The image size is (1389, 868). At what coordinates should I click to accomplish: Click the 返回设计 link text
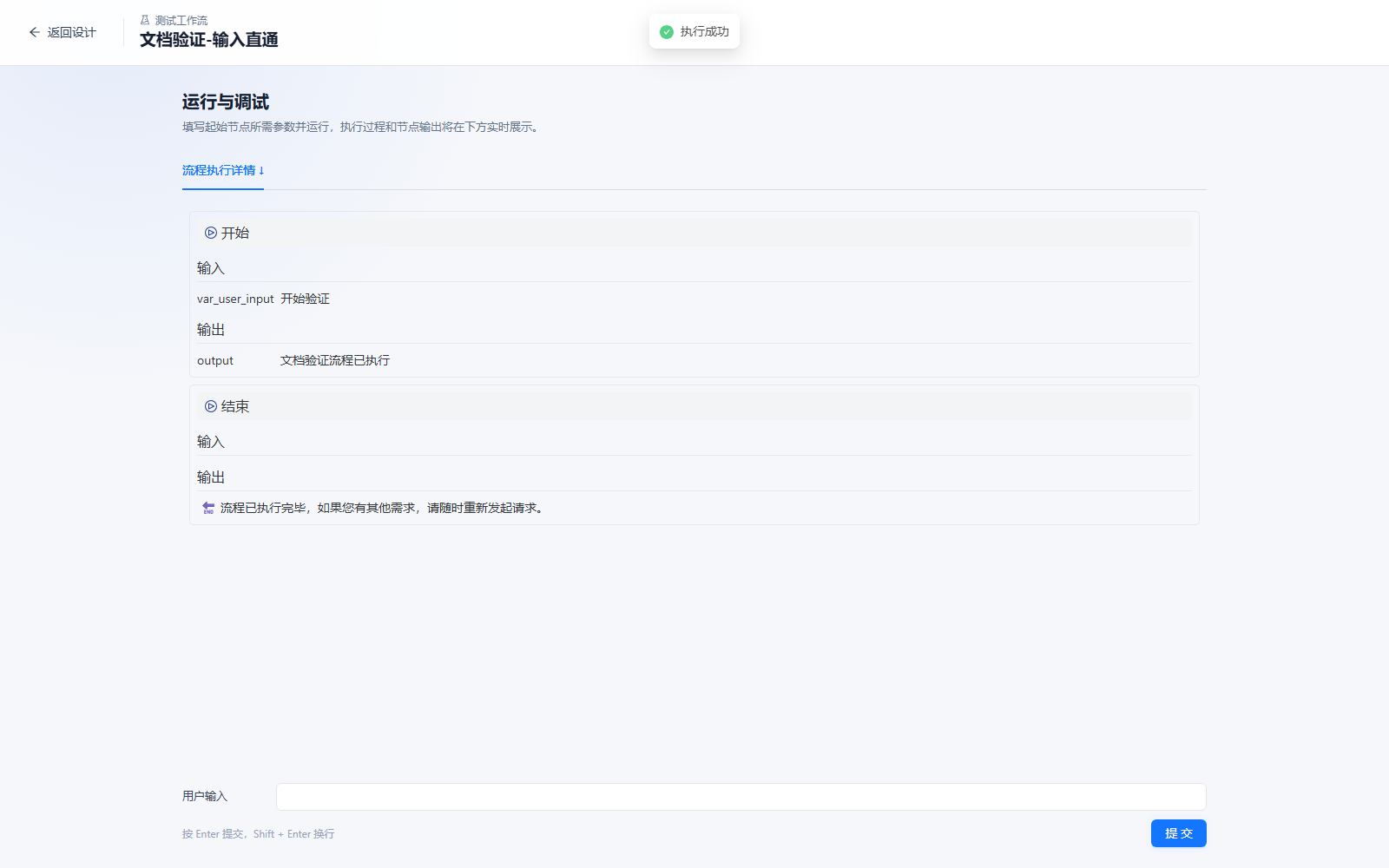(x=71, y=32)
